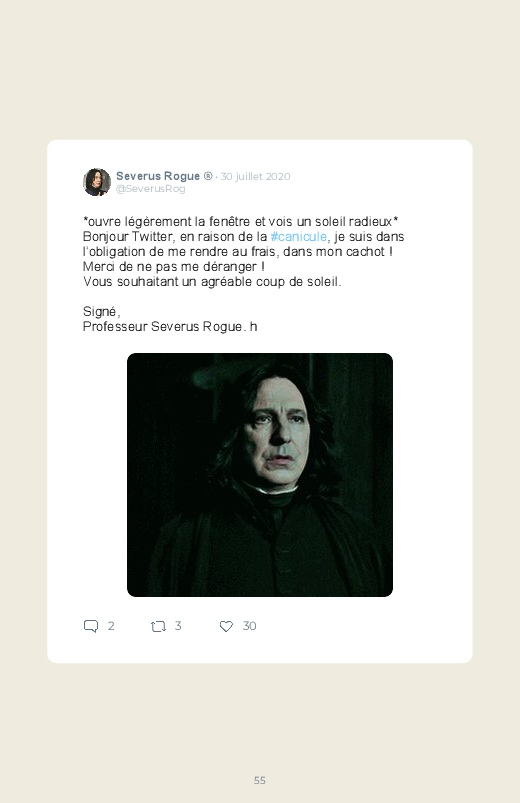Open the attached dark portrait image

(x=260, y=475)
